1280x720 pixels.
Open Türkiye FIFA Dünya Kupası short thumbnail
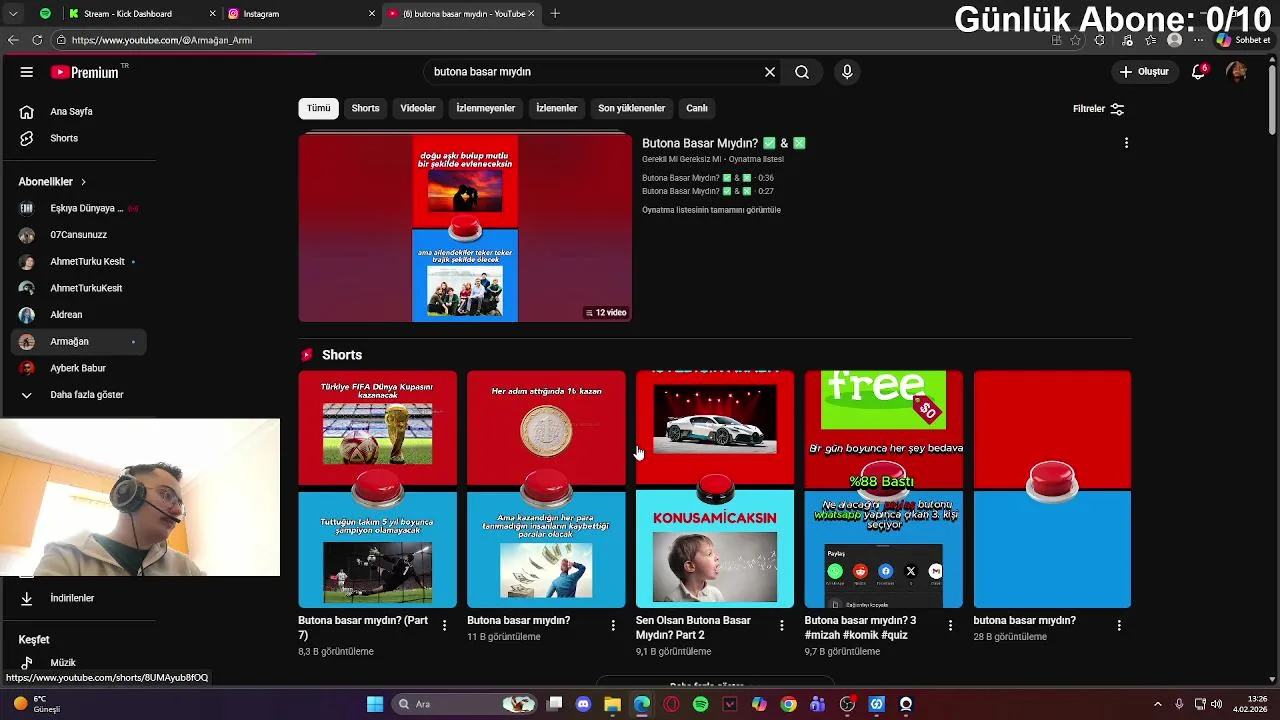[377, 489]
